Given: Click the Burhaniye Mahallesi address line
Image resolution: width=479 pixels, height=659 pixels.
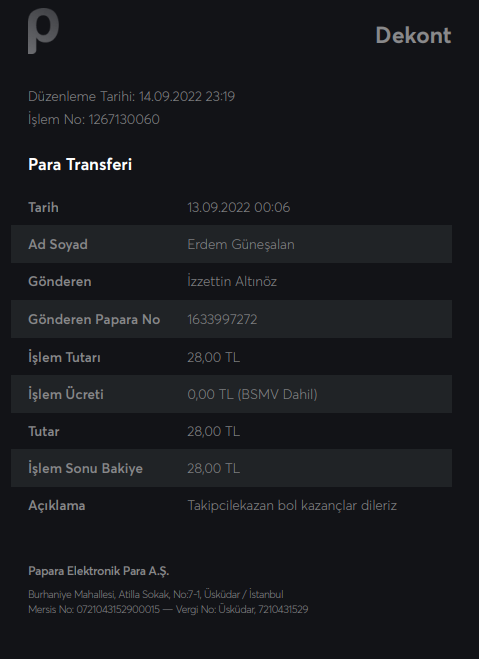Looking at the screenshot, I should pyautogui.click(x=155, y=594).
